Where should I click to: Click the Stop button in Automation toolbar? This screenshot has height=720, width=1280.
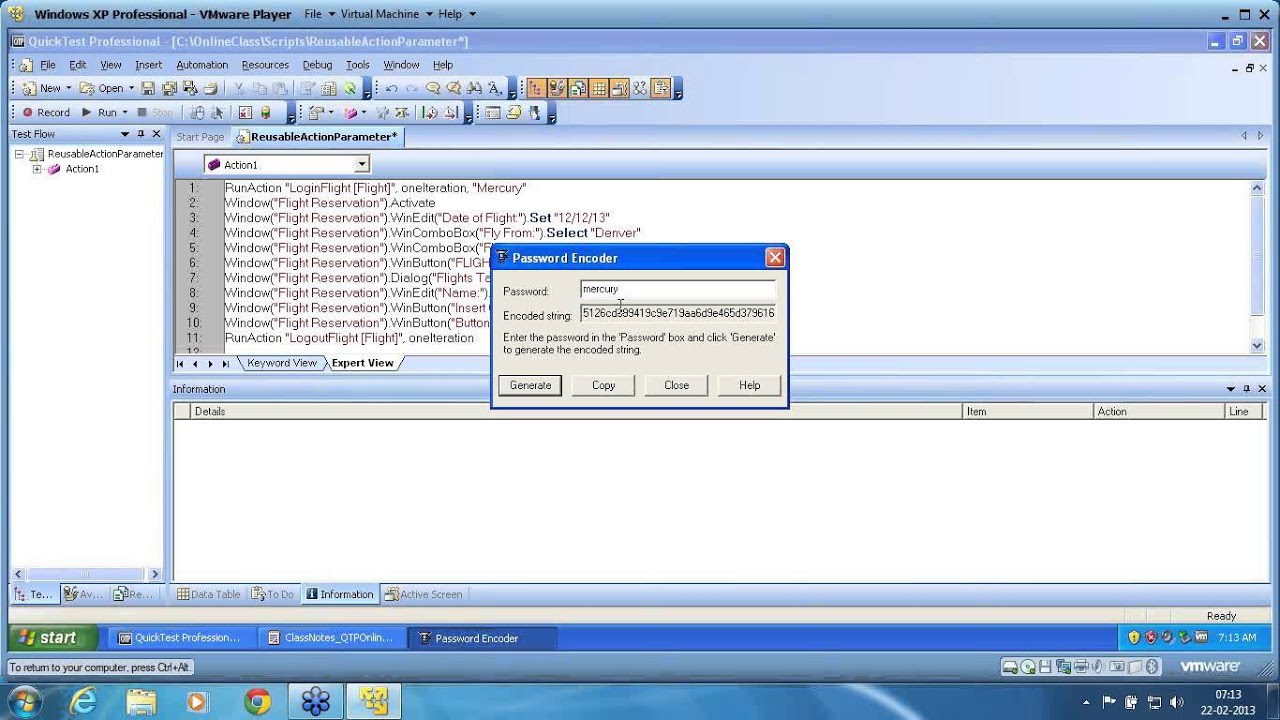click(155, 113)
